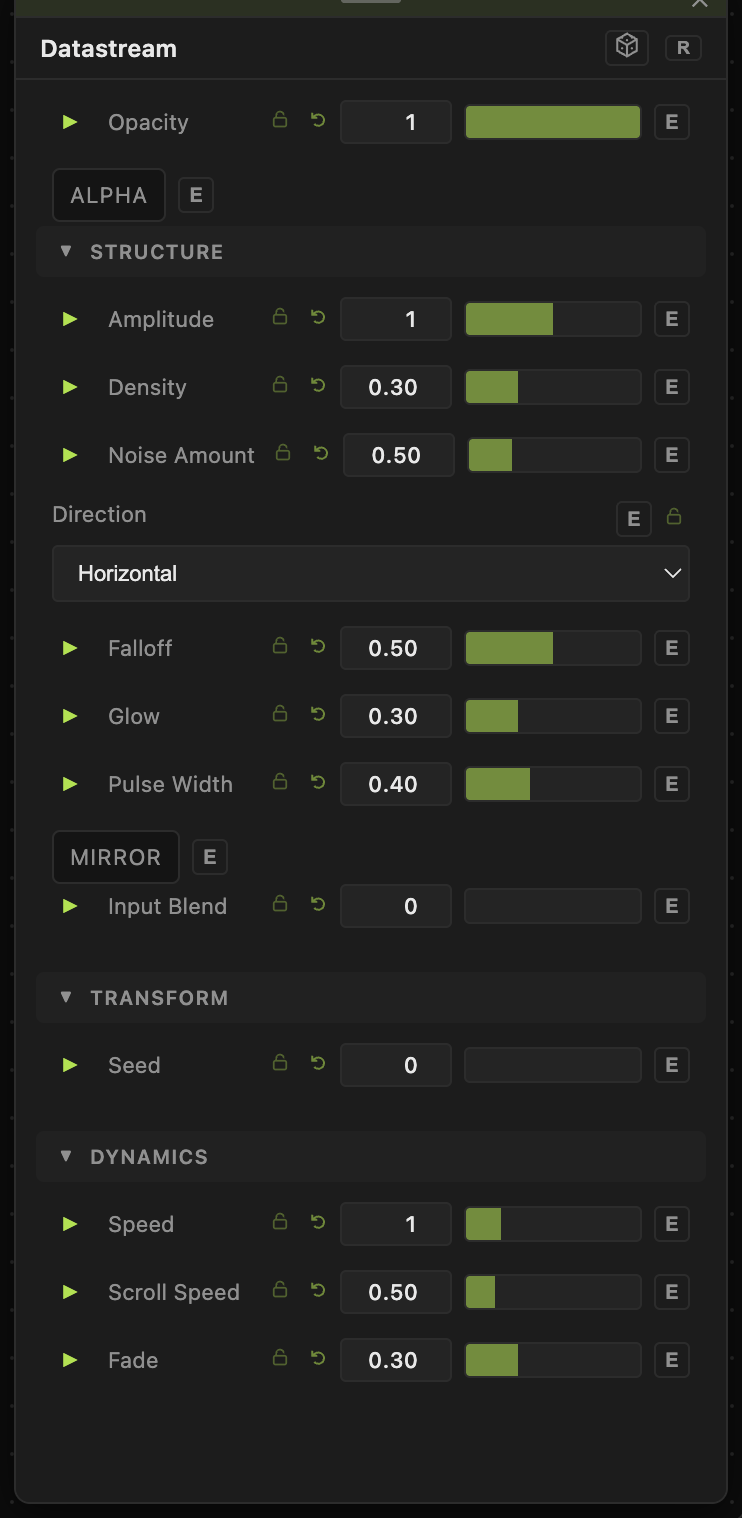
Task: Expand the Noise Amount play arrow
Action: [x=70, y=455]
